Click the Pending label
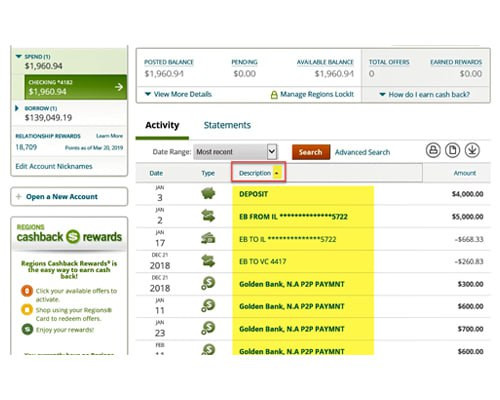Screen dimensions: 500x400 [244, 62]
